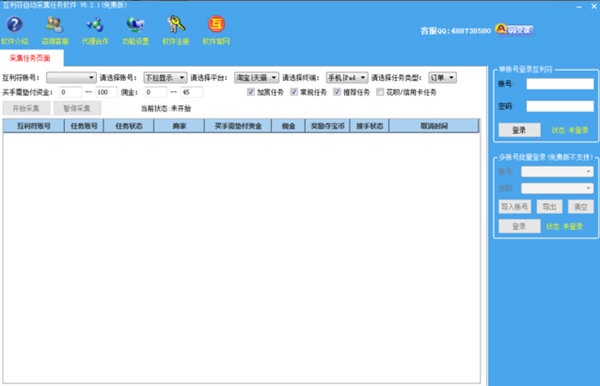Click 开始采集 button
Screen dimensions: 600x386
(26, 108)
